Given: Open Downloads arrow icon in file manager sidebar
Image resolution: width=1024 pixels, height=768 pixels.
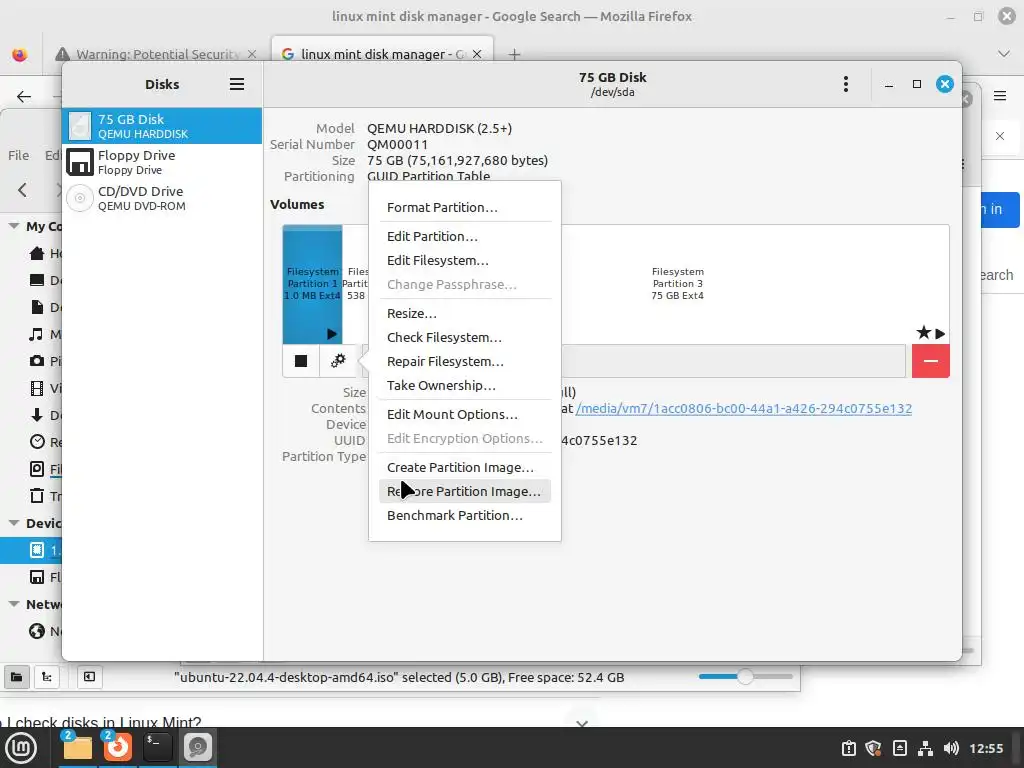Looking at the screenshot, I should [x=37, y=415].
